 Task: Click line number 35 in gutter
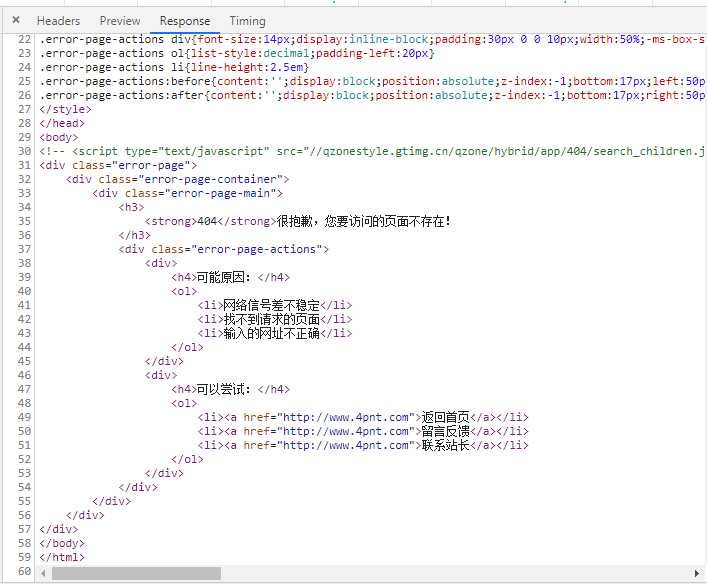(x=24, y=221)
